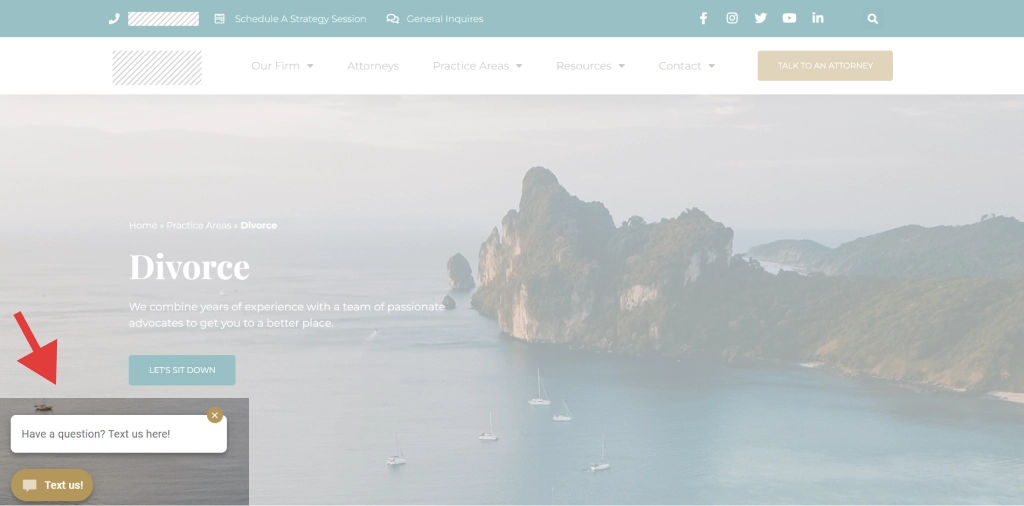
Task: Expand the Our Firm dropdown arrow
Action: tap(310, 66)
